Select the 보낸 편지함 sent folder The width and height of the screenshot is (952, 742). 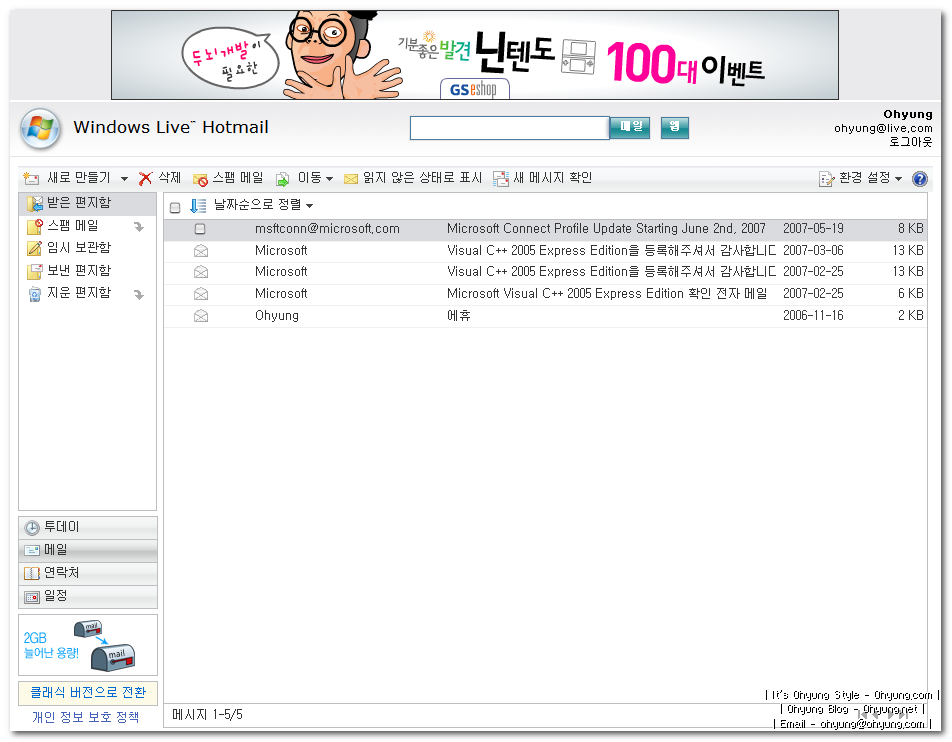point(79,271)
